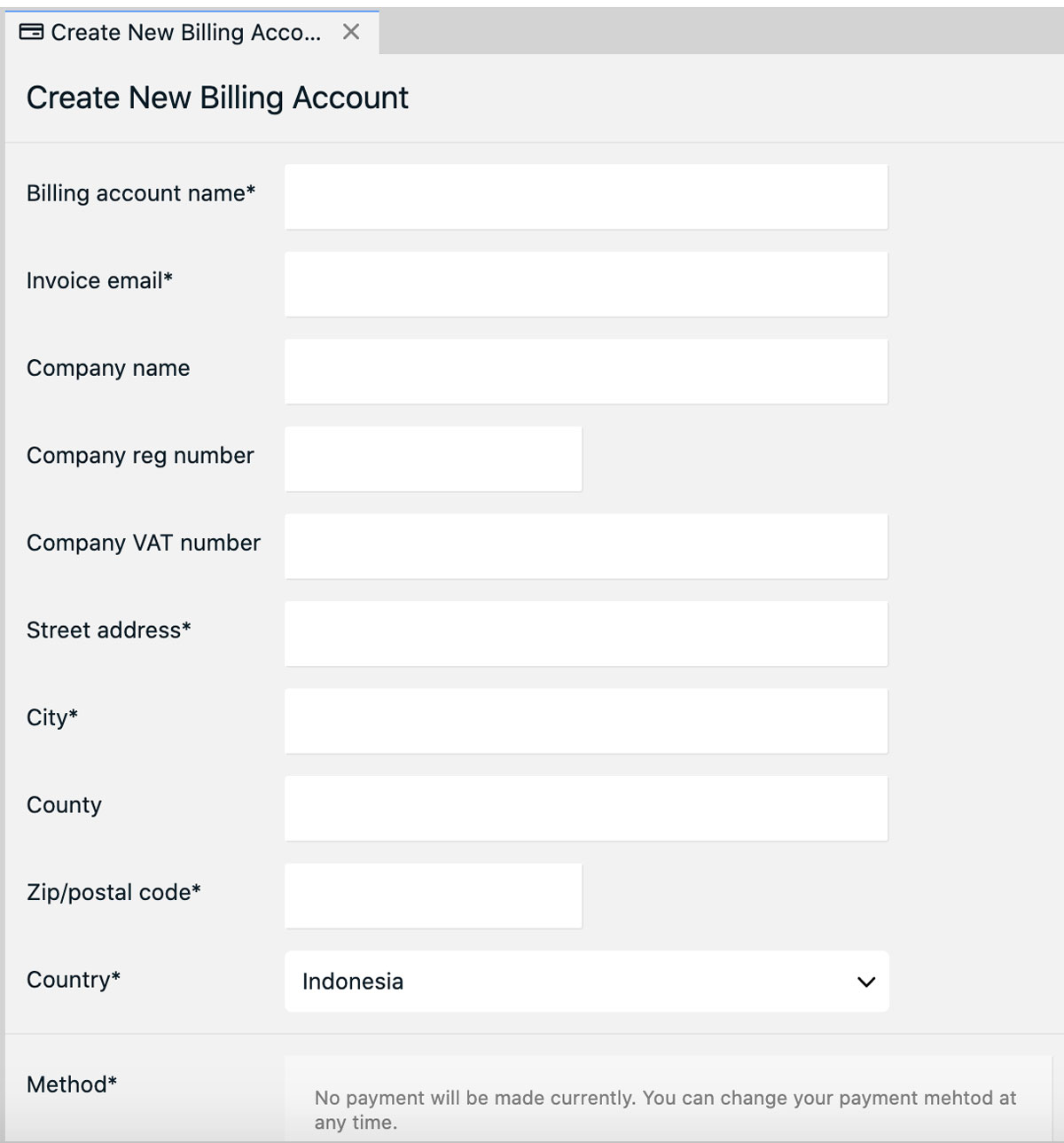The height and width of the screenshot is (1143, 1064).
Task: Click the Zip/postal code input
Action: 432,896
